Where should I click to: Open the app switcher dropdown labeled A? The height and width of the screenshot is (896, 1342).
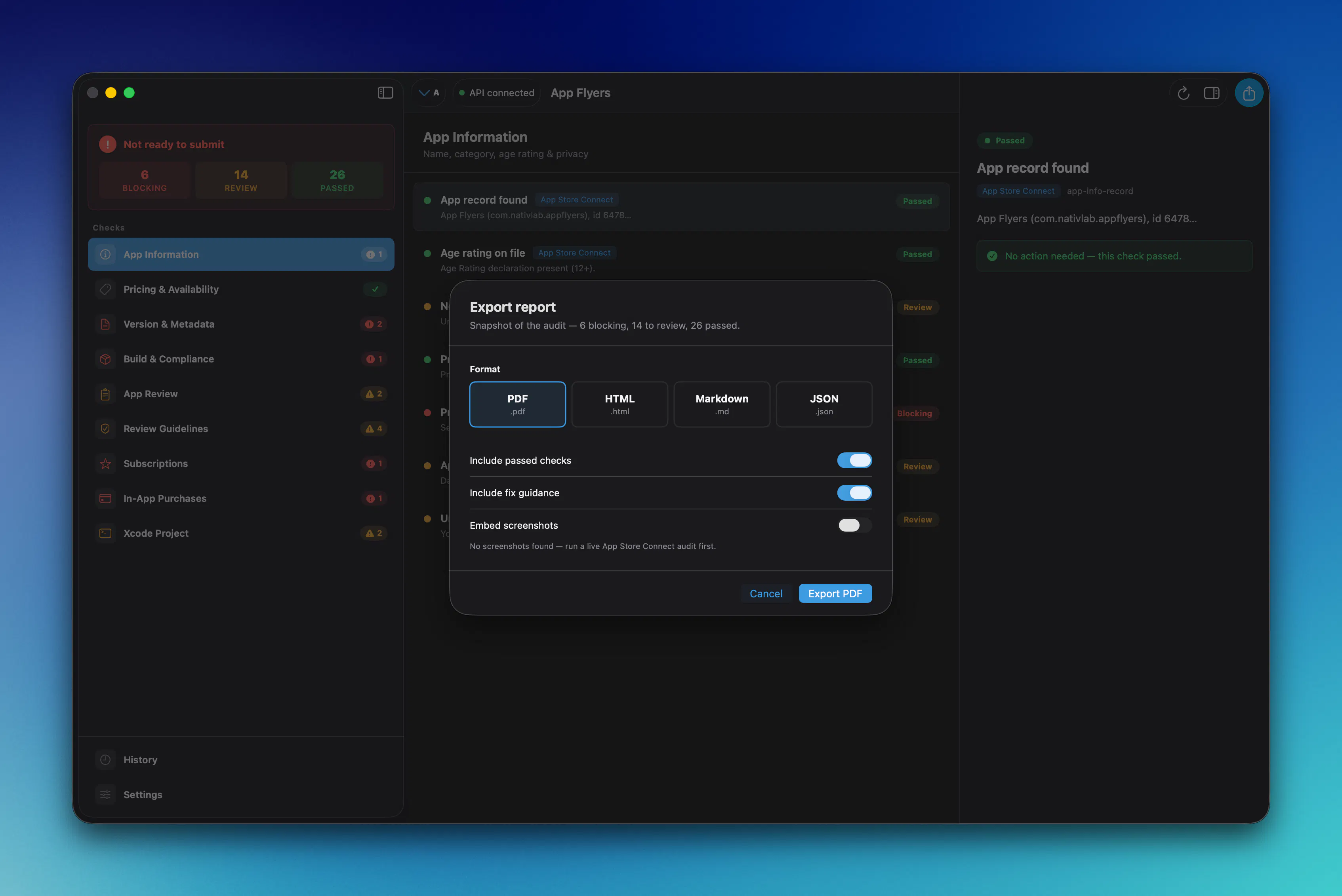(x=429, y=93)
